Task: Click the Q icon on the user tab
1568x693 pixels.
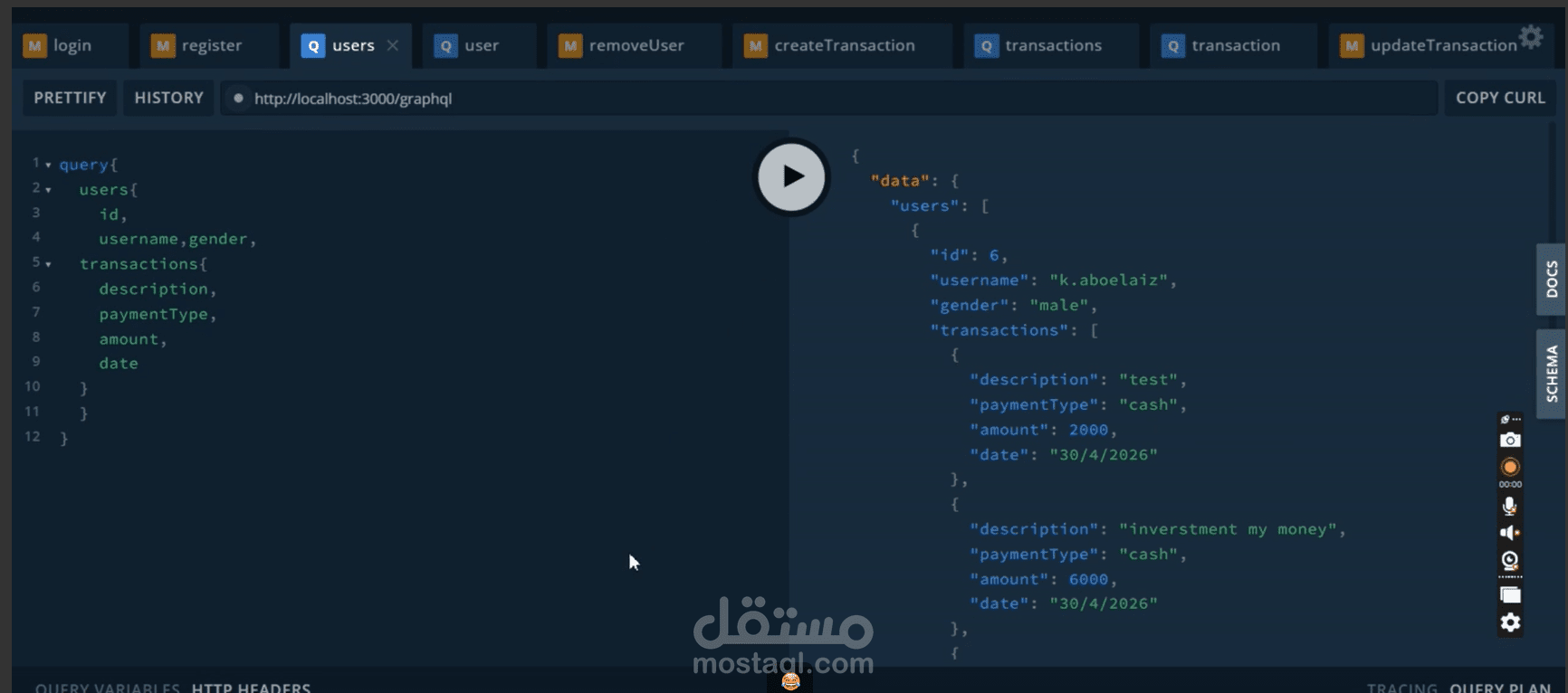Action: (x=445, y=45)
